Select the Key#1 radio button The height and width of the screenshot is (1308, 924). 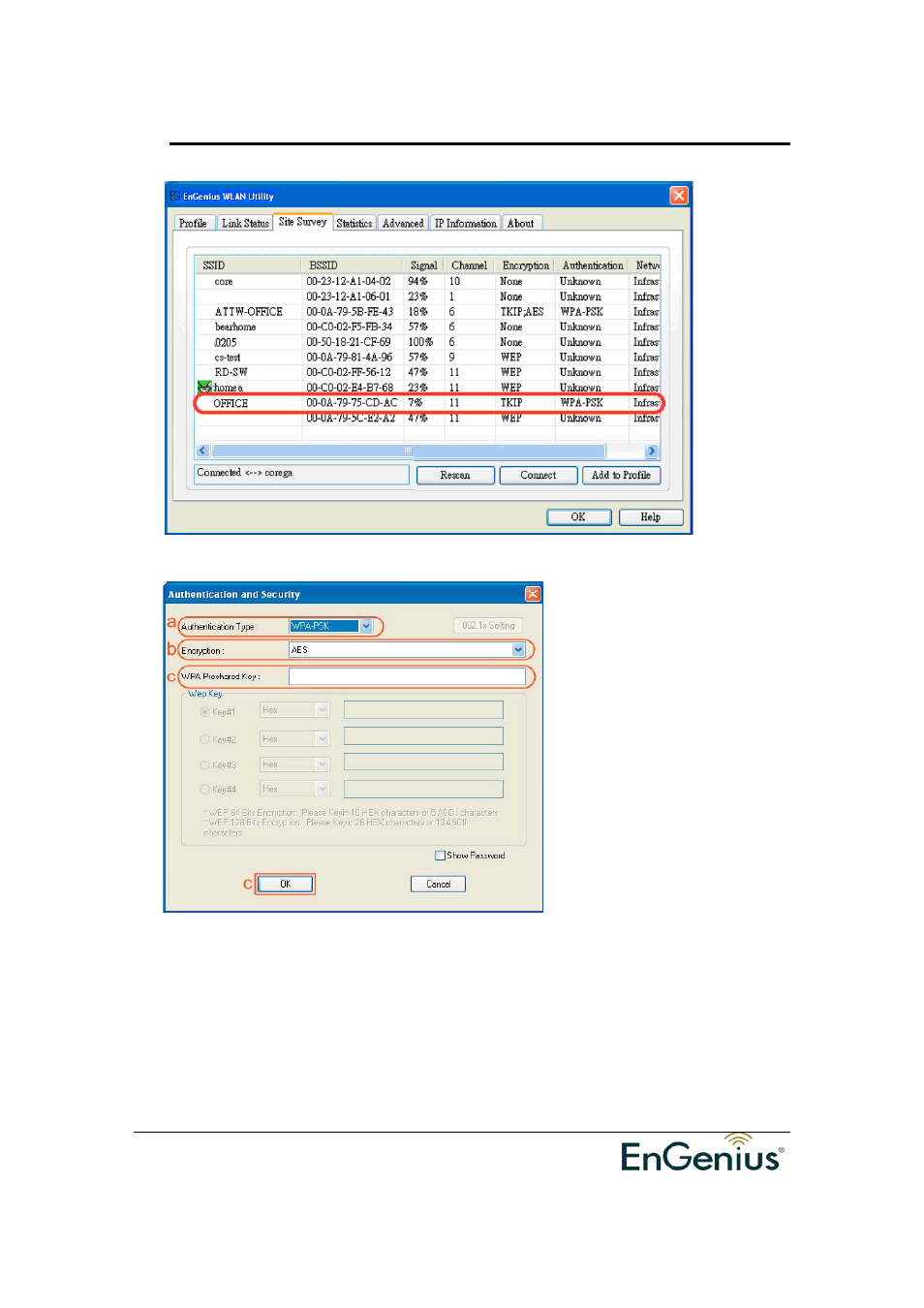click(x=204, y=712)
